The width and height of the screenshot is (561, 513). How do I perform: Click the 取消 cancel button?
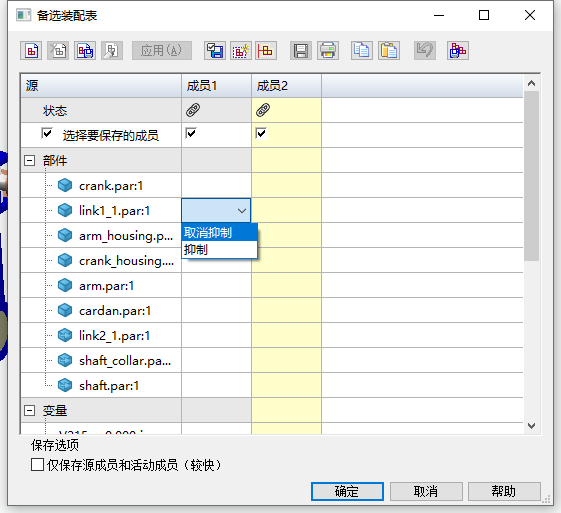click(x=426, y=491)
